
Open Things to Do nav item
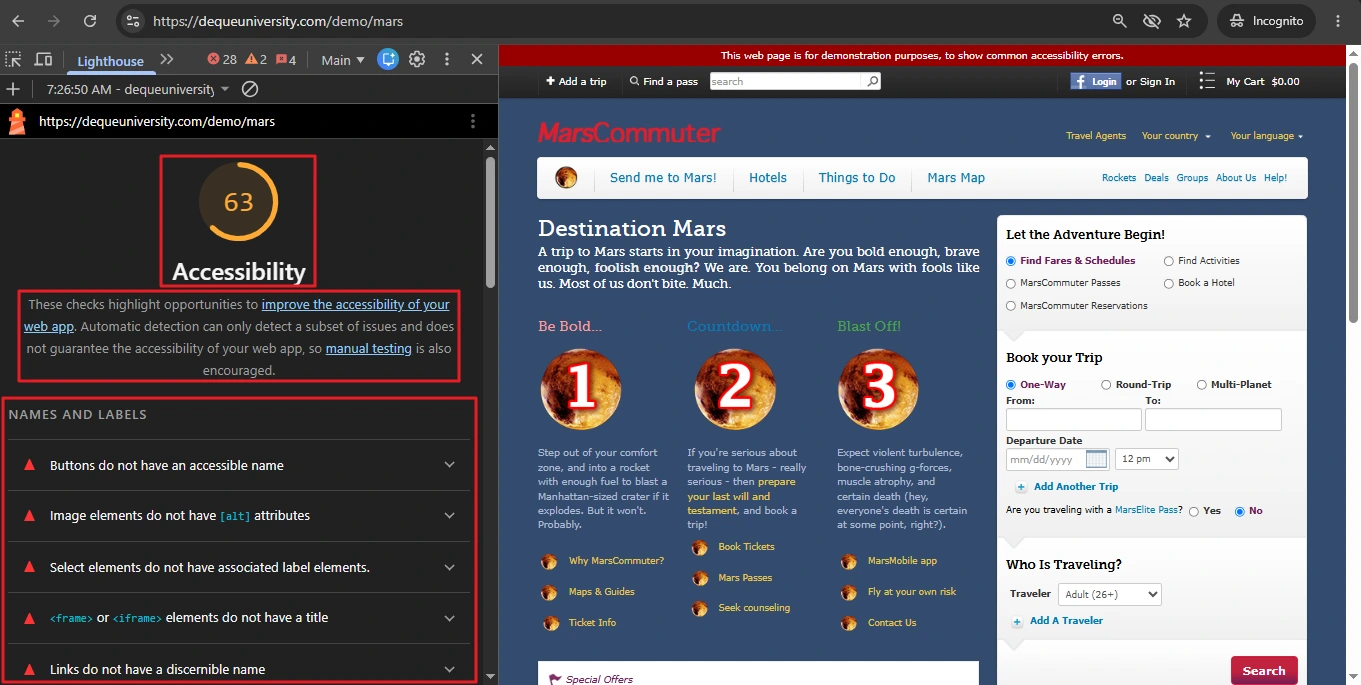pyautogui.click(x=857, y=178)
